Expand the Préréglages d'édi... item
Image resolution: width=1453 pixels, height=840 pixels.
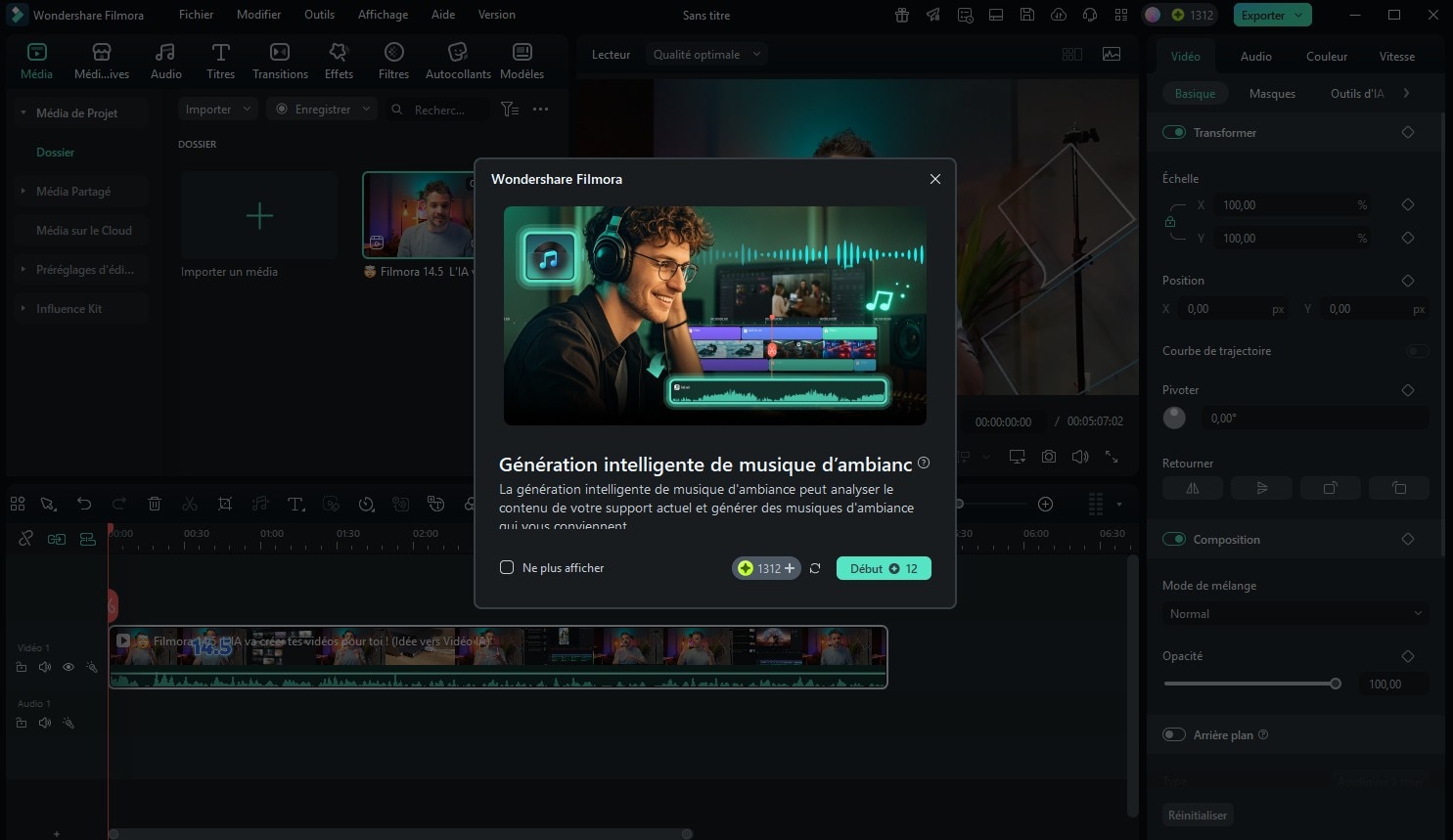coord(23,269)
